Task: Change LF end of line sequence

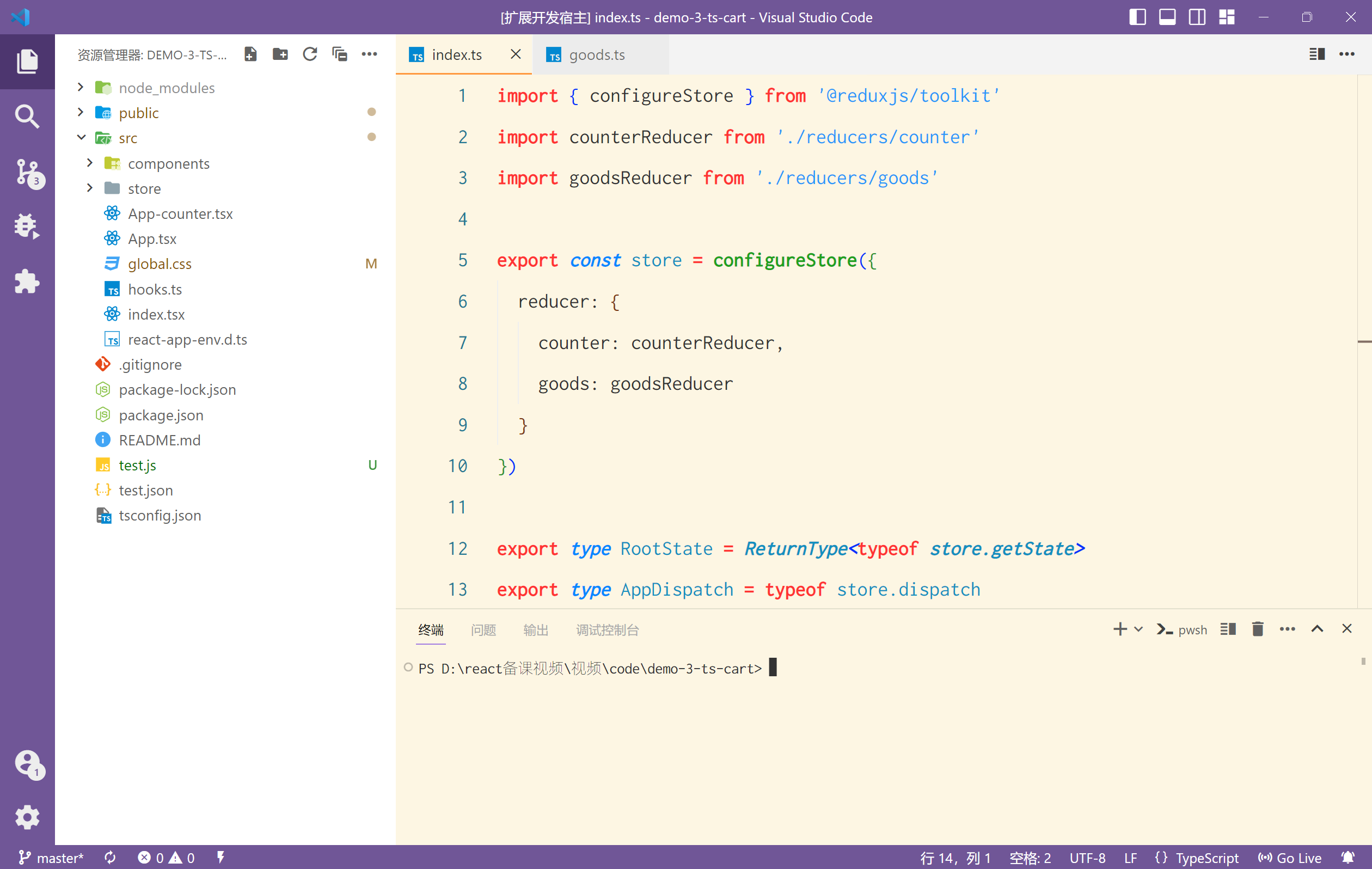Action: click(x=1130, y=858)
